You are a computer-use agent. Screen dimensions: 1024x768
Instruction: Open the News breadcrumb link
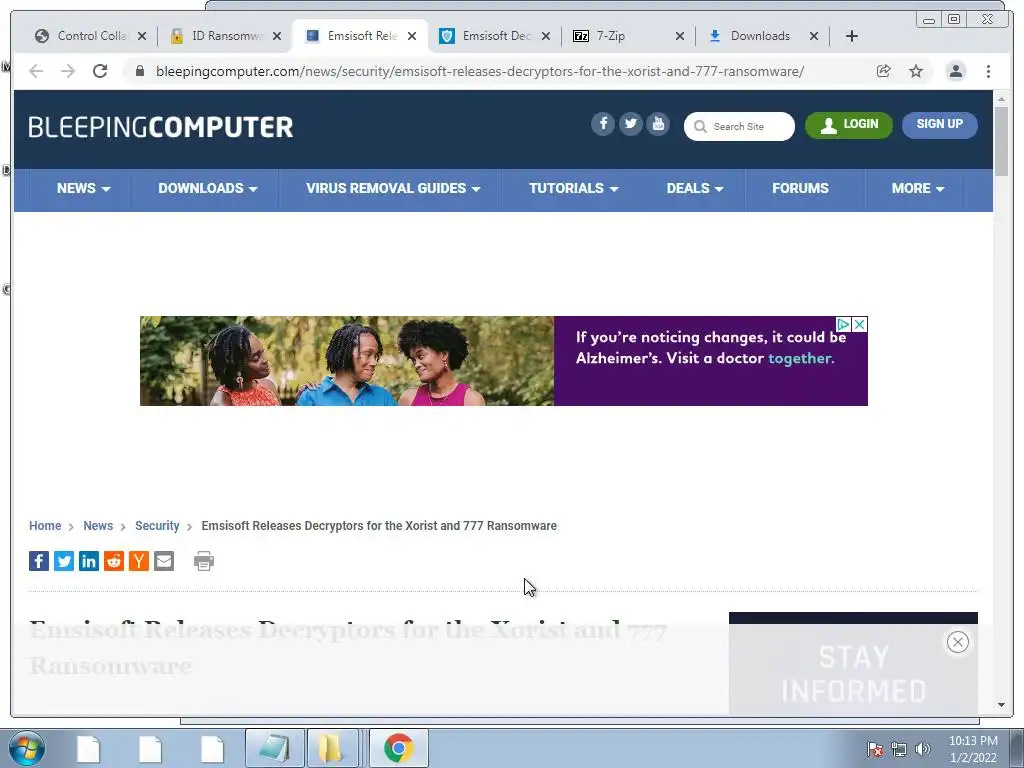pyautogui.click(x=98, y=526)
